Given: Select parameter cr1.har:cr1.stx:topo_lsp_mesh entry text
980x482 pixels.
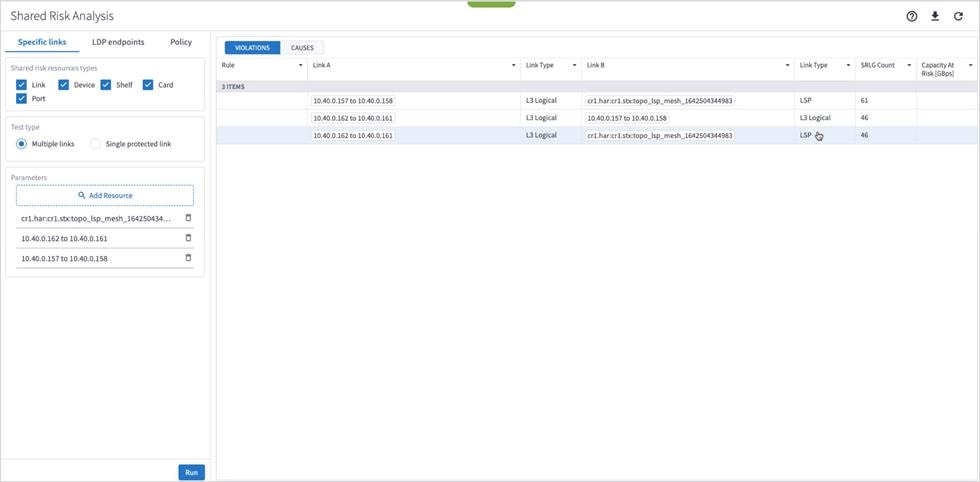Looking at the screenshot, I should pos(96,218).
